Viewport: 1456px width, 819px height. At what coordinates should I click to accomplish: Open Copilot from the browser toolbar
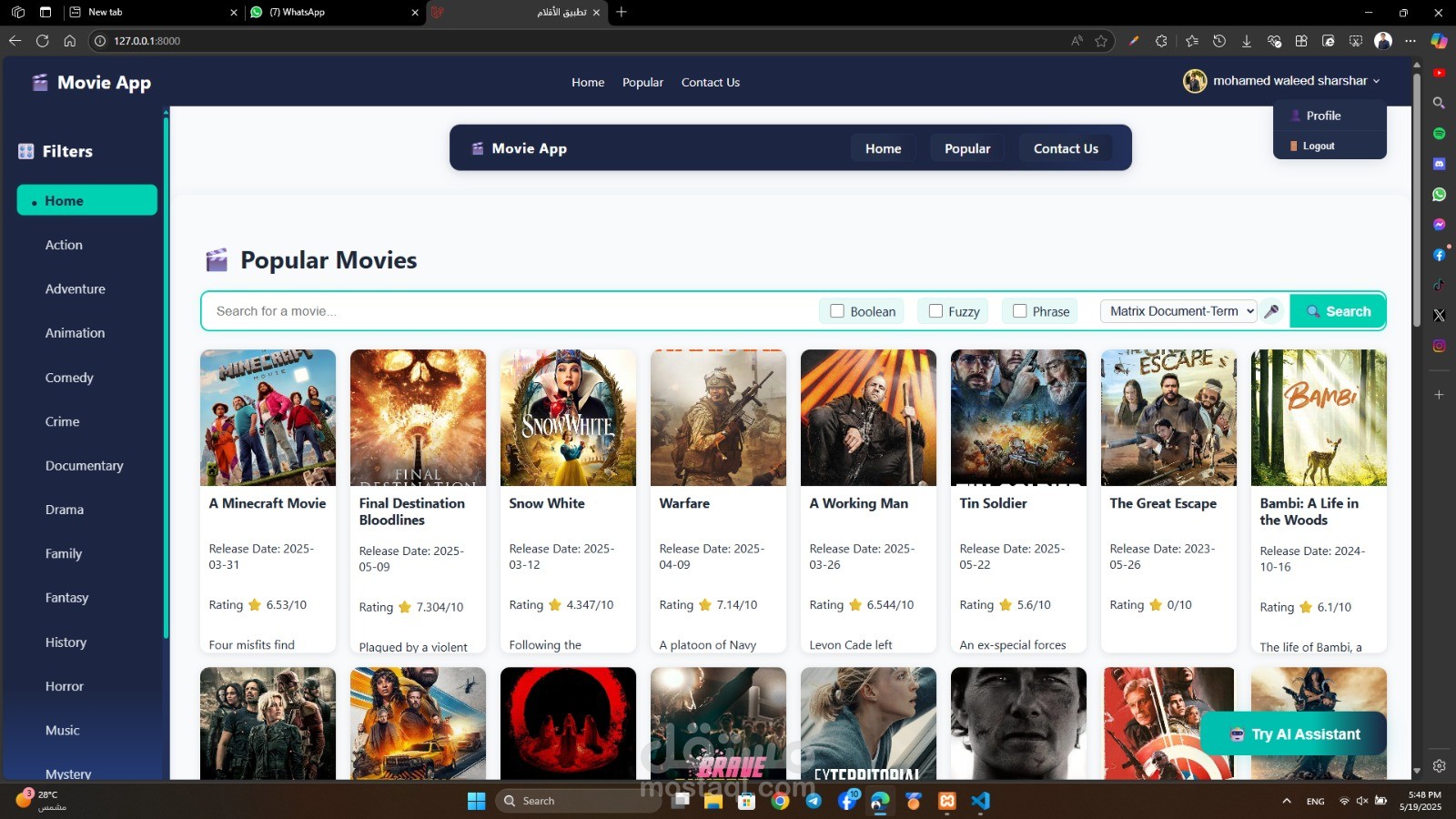click(1438, 40)
